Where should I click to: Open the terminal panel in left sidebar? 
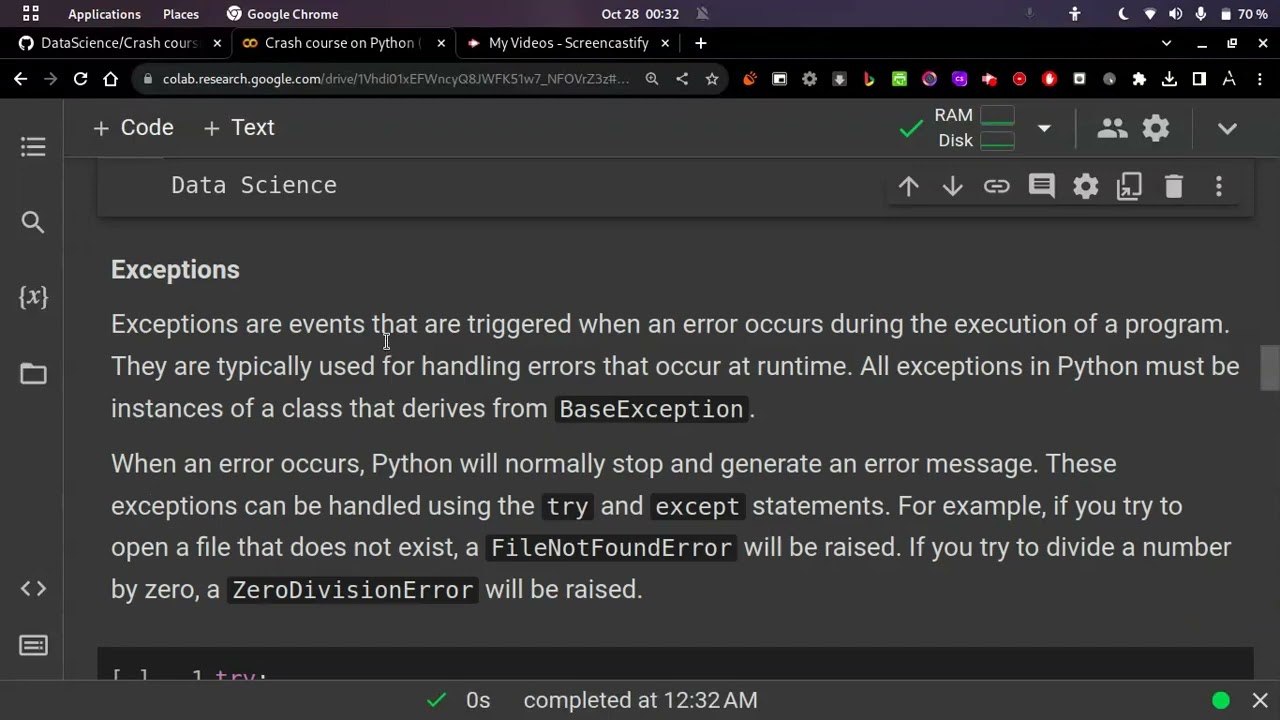[x=33, y=646]
